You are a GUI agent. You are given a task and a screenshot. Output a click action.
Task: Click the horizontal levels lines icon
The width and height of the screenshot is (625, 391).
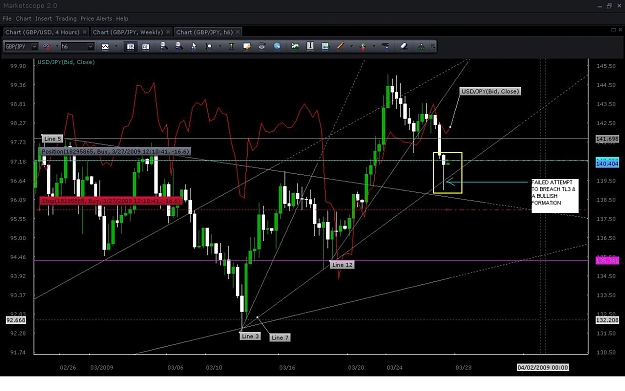[x=385, y=46]
